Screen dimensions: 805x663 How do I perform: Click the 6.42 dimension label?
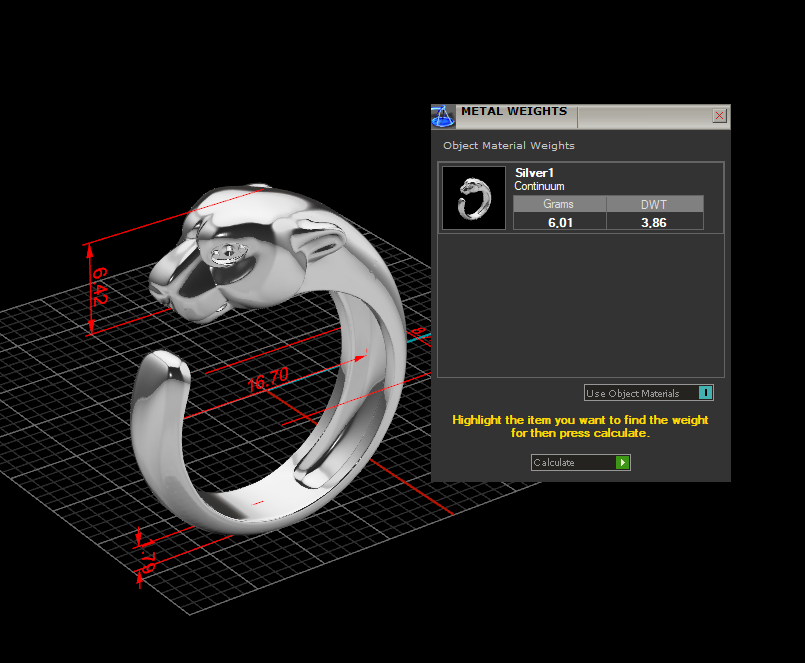pos(100,286)
